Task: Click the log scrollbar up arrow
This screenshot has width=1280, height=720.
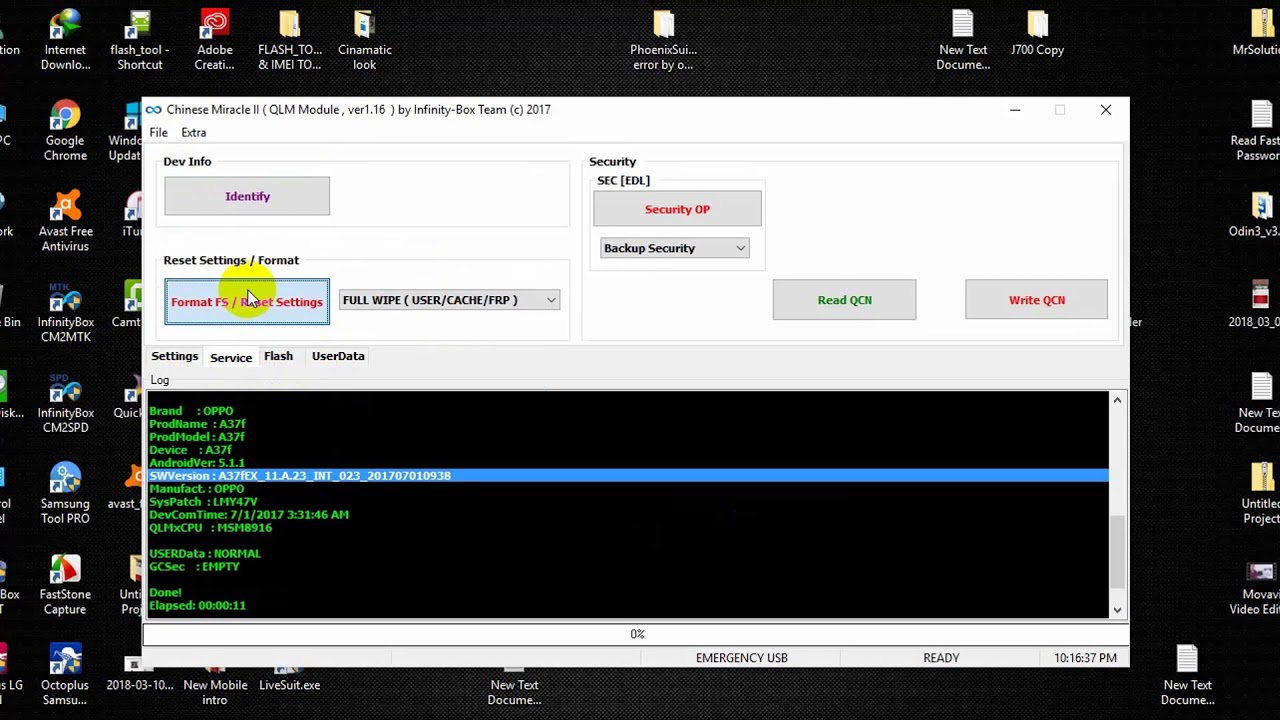Action: [x=1117, y=400]
